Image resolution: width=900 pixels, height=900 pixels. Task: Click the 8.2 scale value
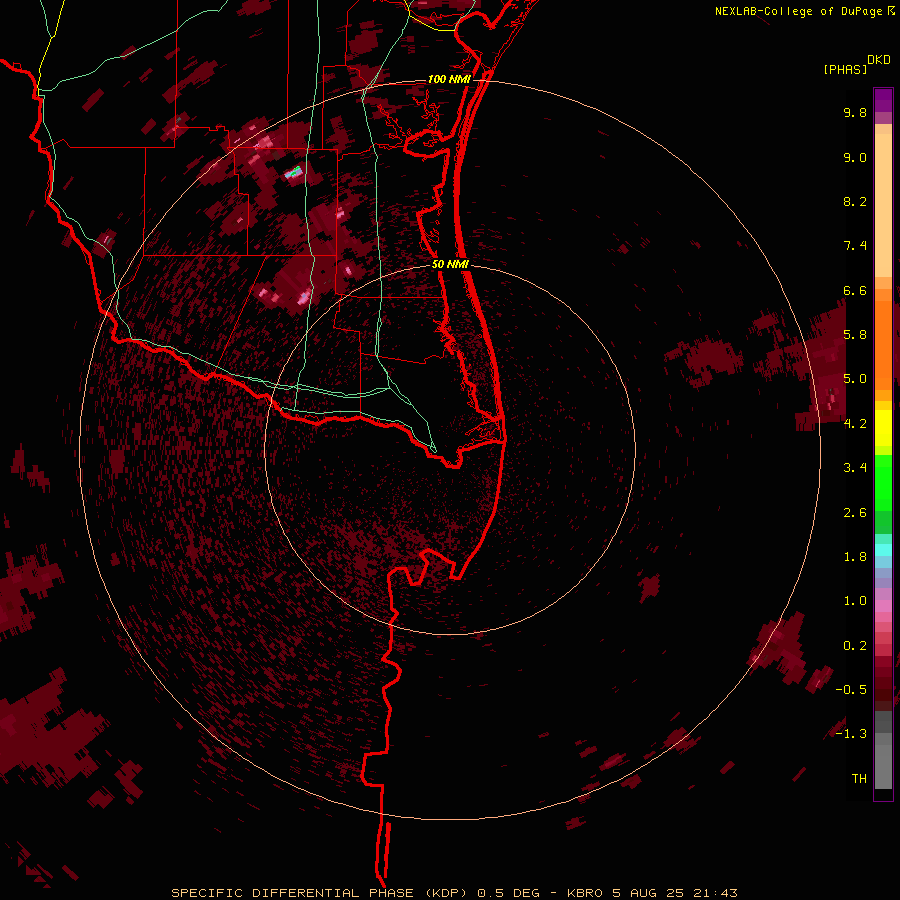(x=855, y=201)
